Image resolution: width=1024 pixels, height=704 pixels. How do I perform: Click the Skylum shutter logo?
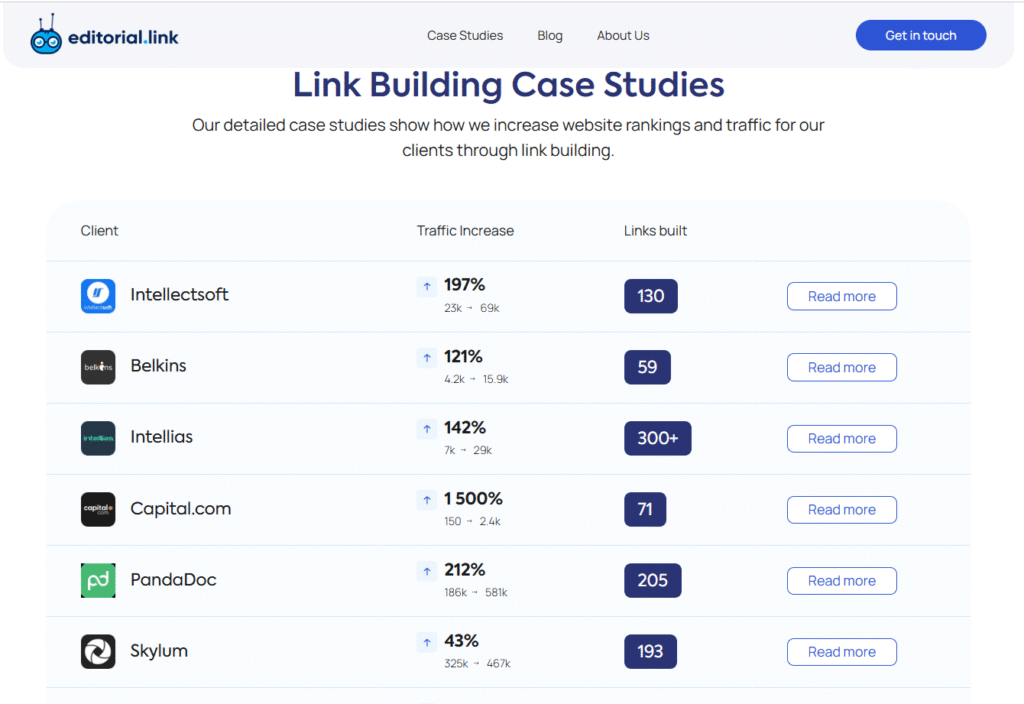pyautogui.click(x=98, y=651)
